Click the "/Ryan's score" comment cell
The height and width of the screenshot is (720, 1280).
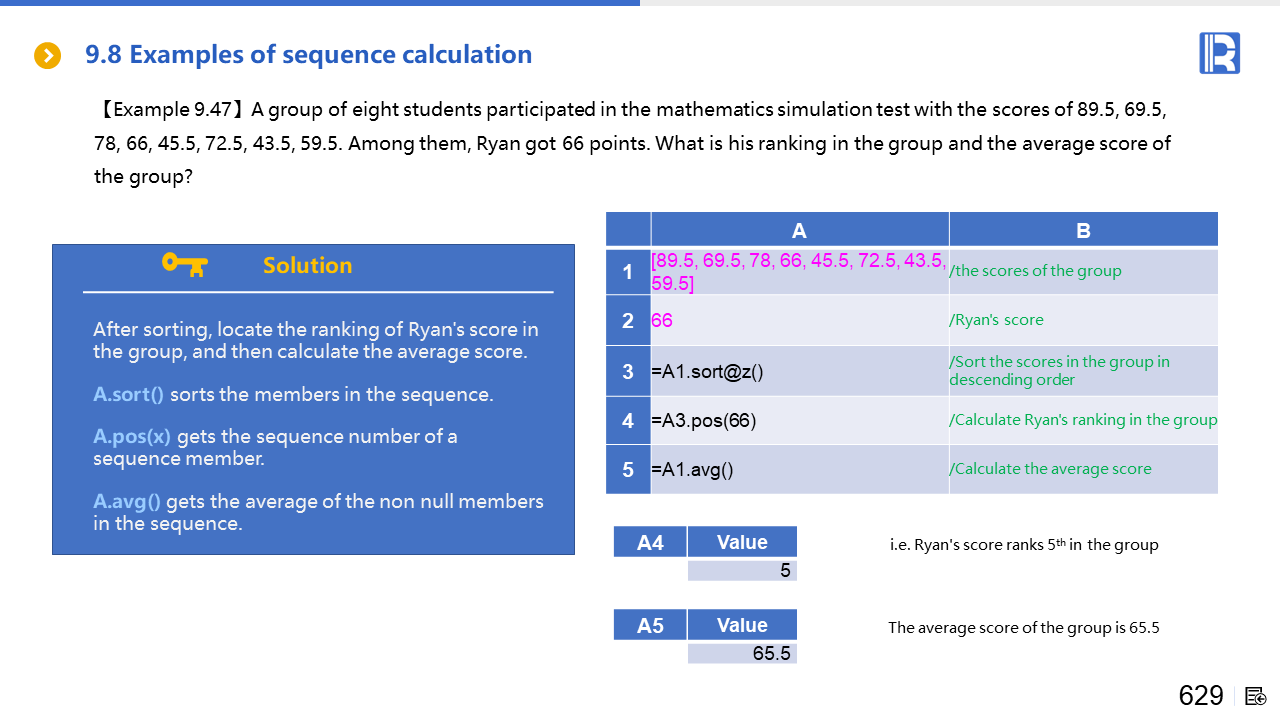click(x=1083, y=321)
